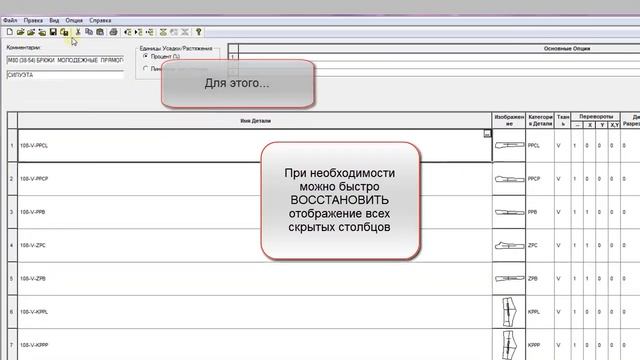Screen dimensions: 640x360
Task: Select piece name 100-V-ZPC
Action: [33, 245]
